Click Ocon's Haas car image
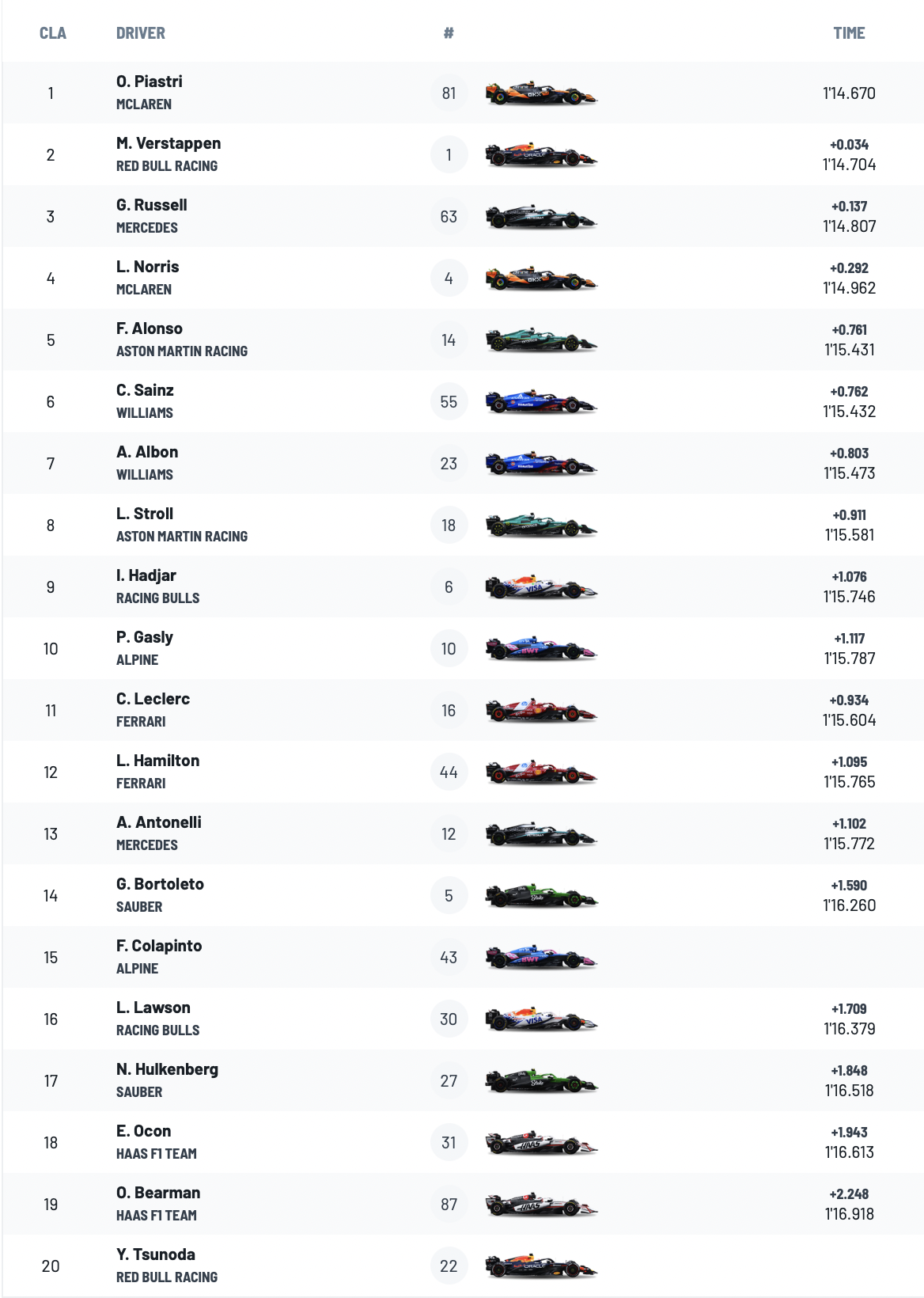This screenshot has width=924, height=1298. pyautogui.click(x=541, y=1143)
